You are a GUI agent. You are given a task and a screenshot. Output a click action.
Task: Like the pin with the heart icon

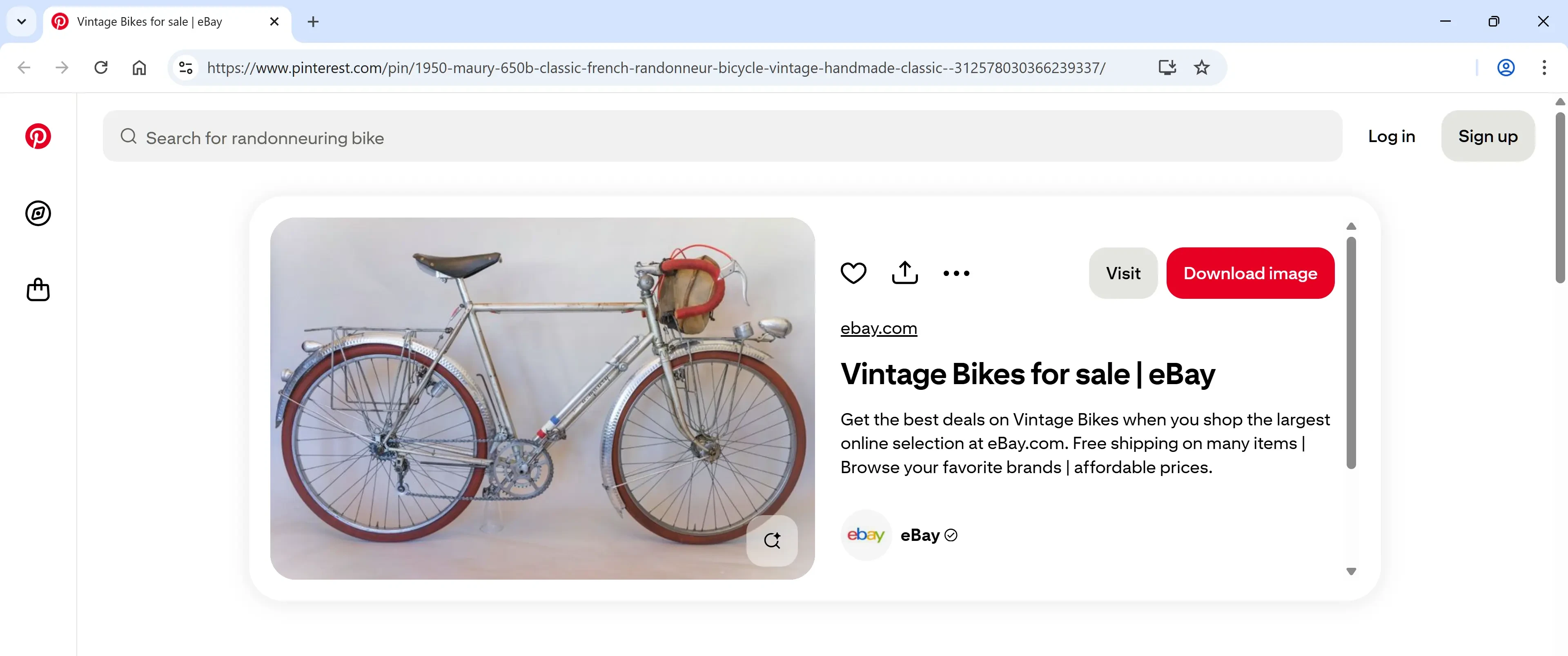(853, 273)
